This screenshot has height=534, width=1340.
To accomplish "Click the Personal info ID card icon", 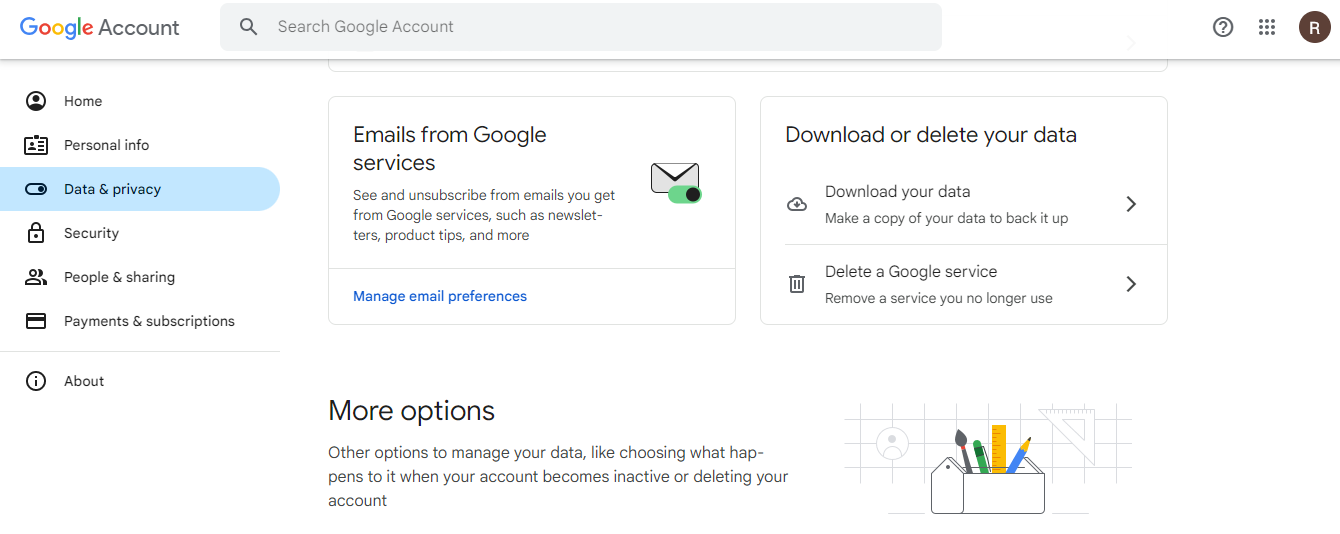I will (x=36, y=145).
